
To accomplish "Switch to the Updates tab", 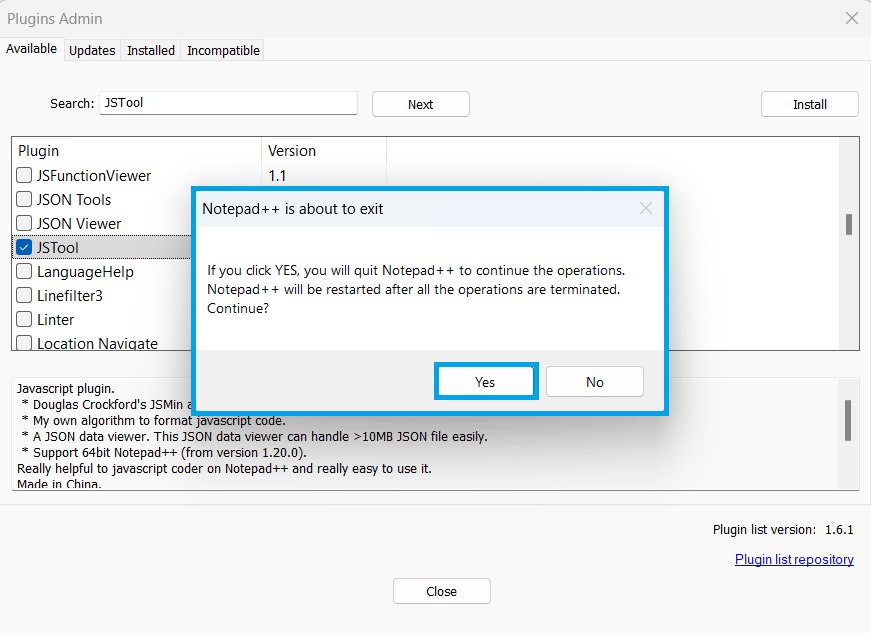I will pos(92,50).
